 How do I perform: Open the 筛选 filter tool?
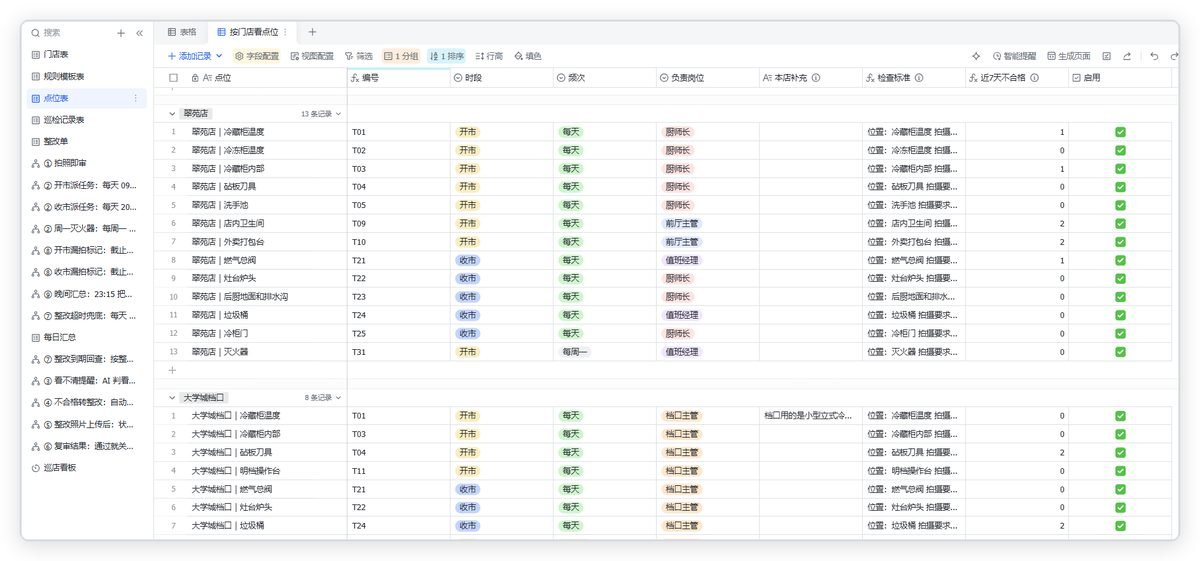(x=359, y=56)
